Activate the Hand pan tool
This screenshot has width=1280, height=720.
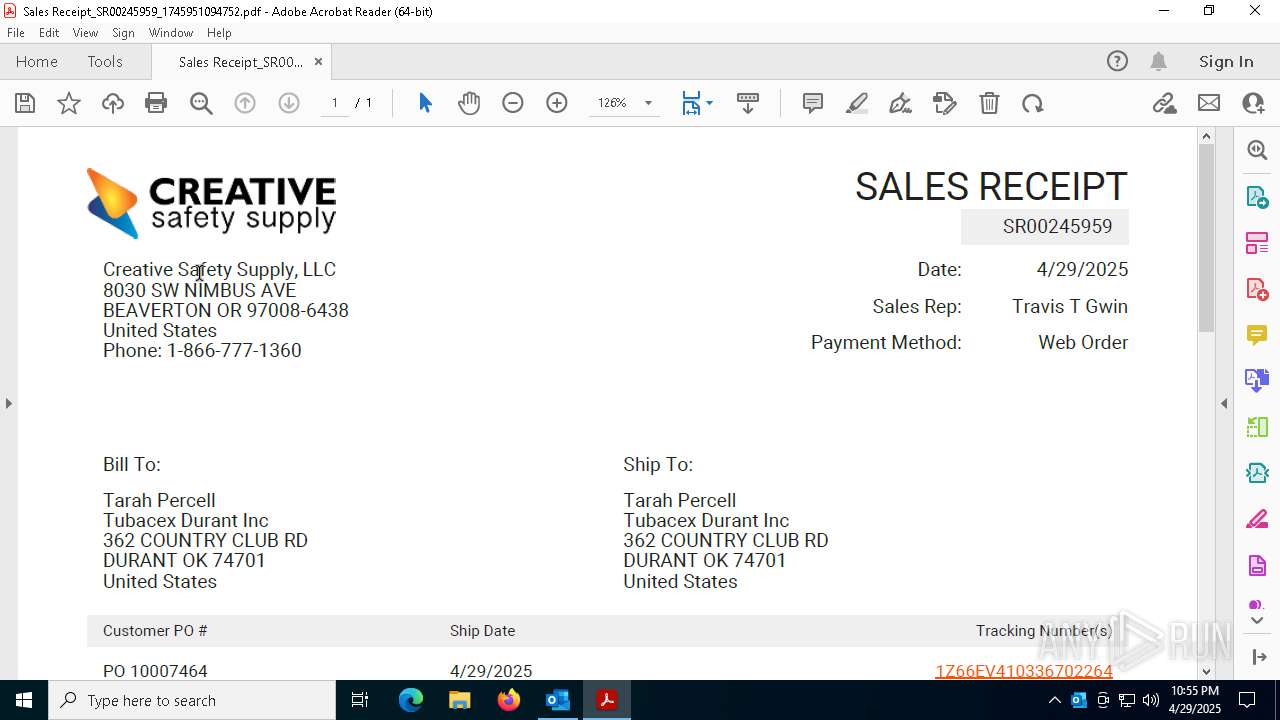[x=469, y=103]
